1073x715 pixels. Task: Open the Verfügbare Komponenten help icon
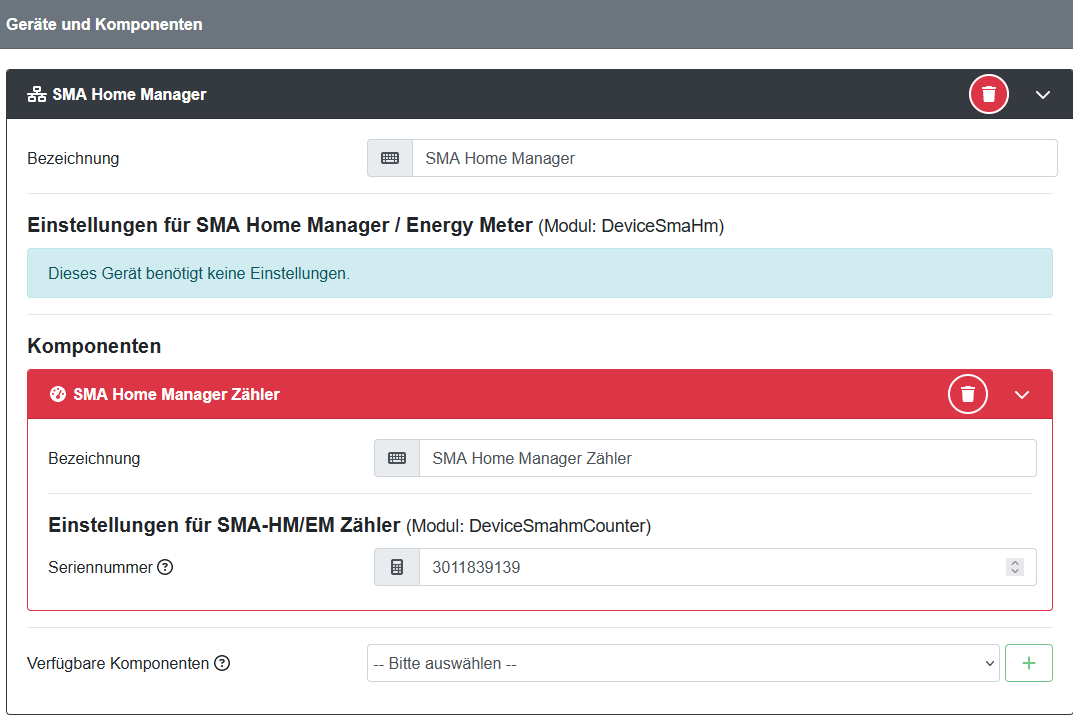pos(222,663)
